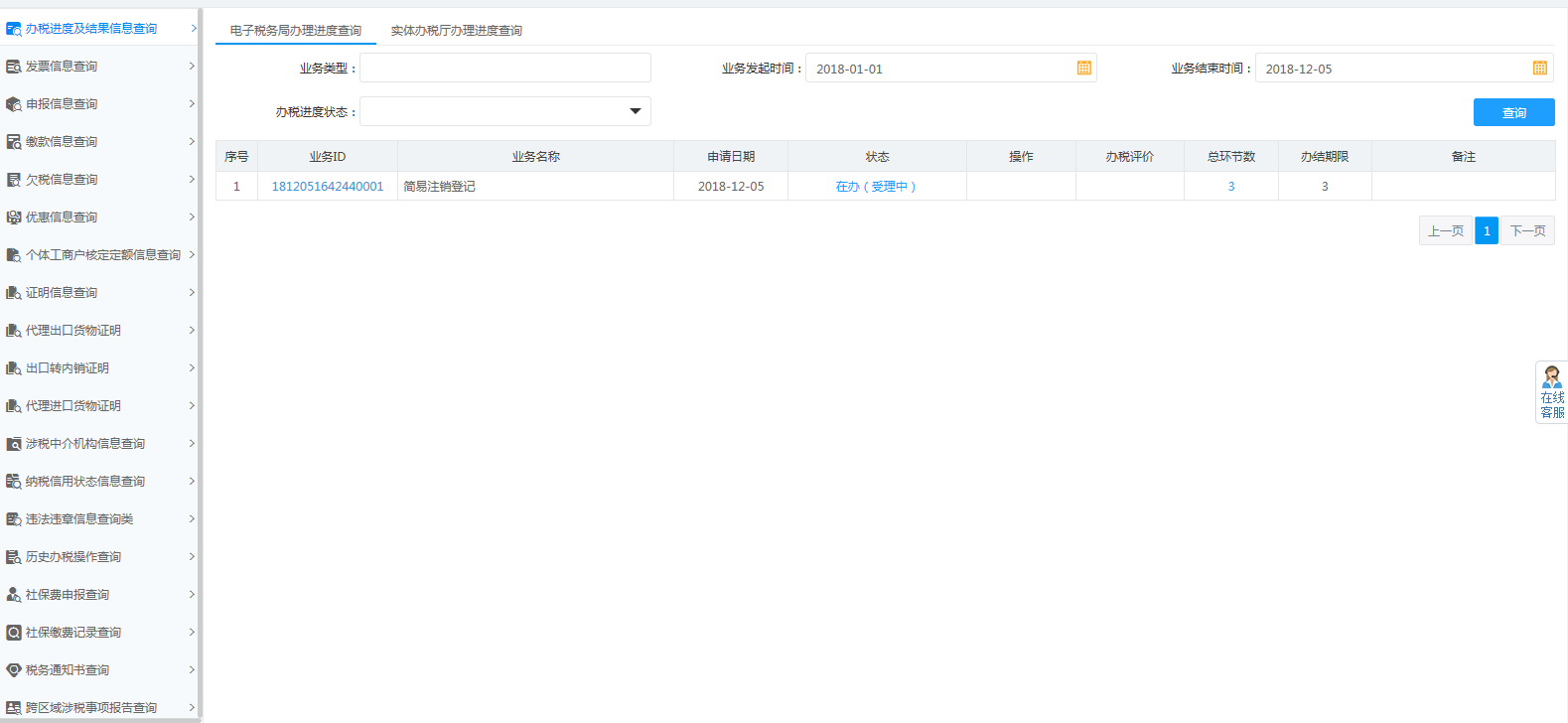This screenshot has height=723, width=1568.
Task: Focus the 业务类型 input field
Action: coord(505,68)
